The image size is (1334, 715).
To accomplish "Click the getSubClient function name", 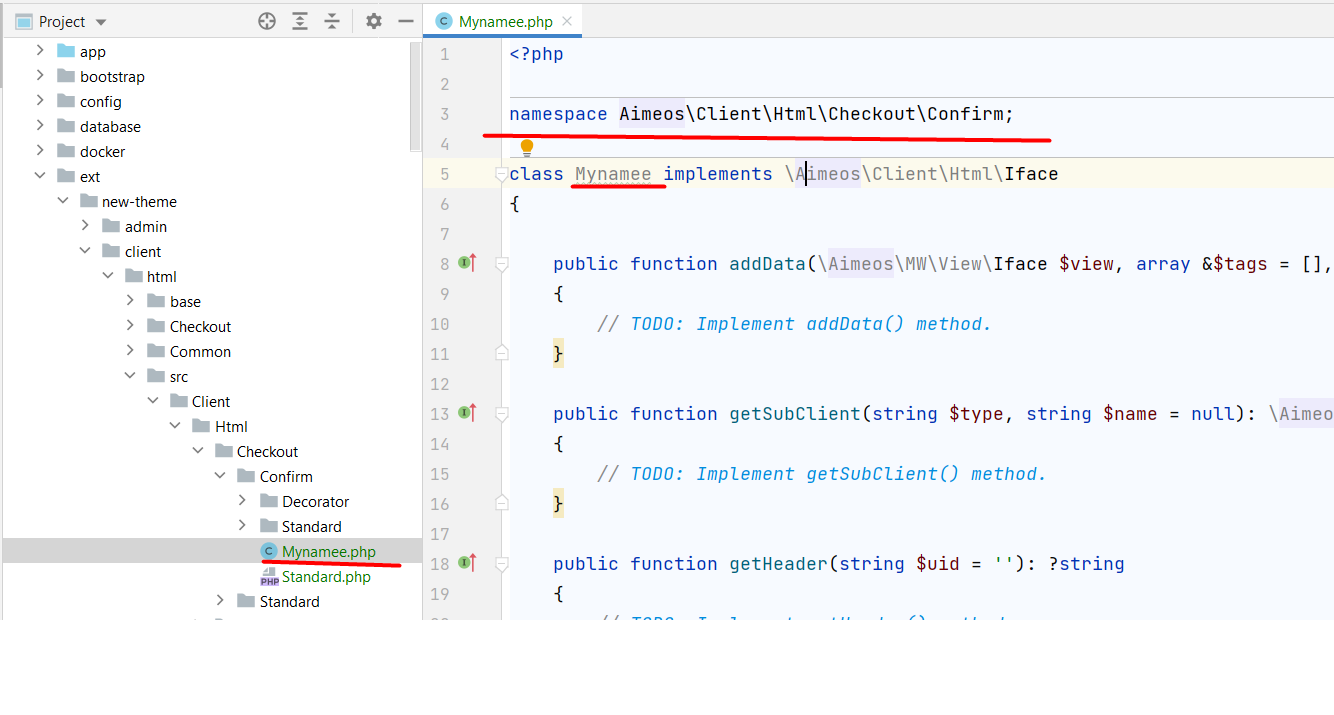I will coord(795,414).
